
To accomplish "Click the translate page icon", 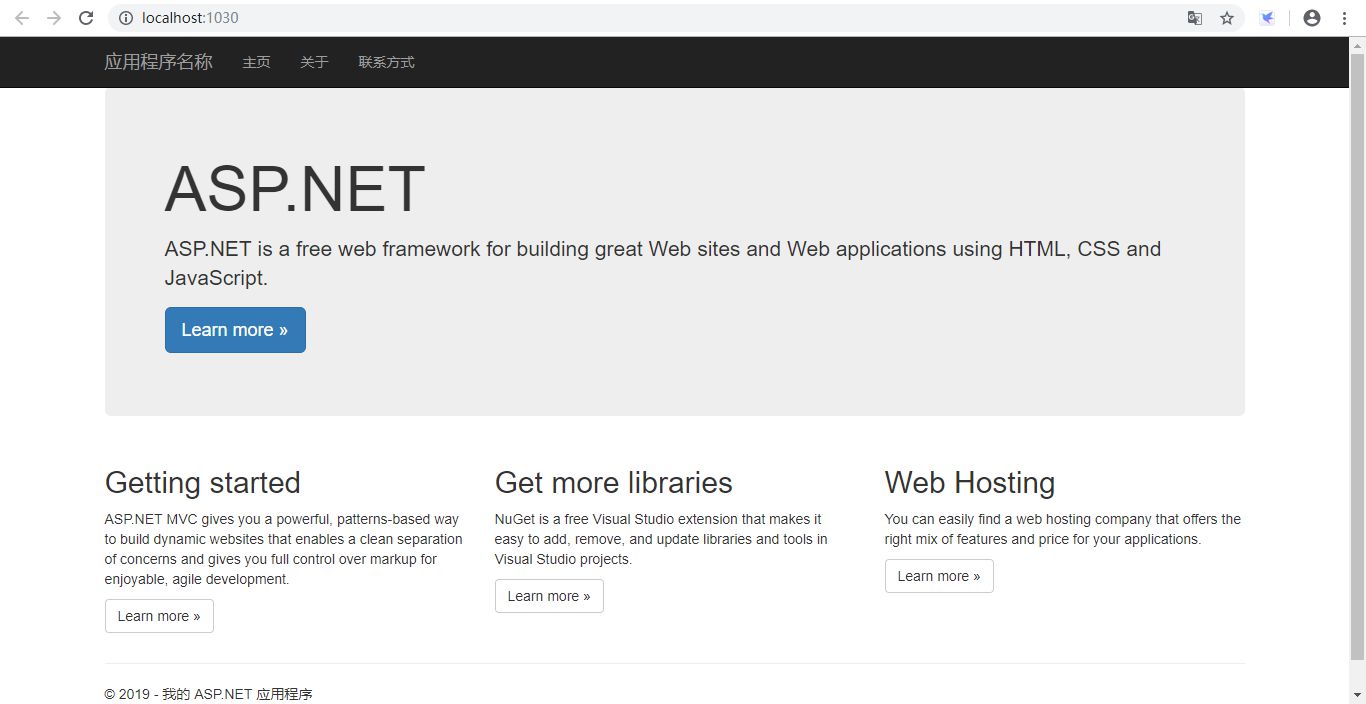I will click(1195, 18).
